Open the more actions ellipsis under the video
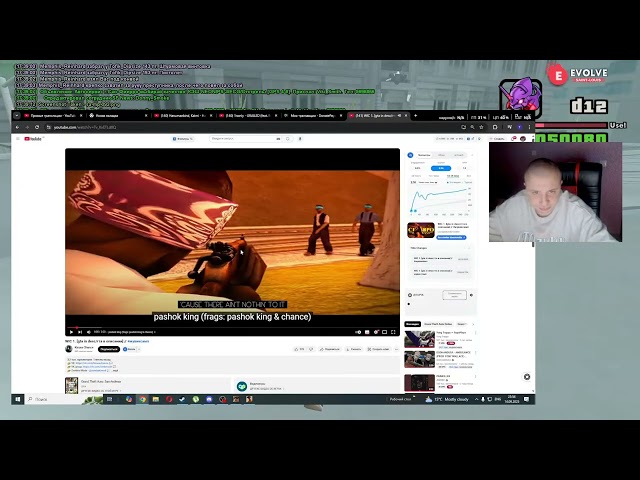This screenshot has height=480, width=640. (x=396, y=349)
